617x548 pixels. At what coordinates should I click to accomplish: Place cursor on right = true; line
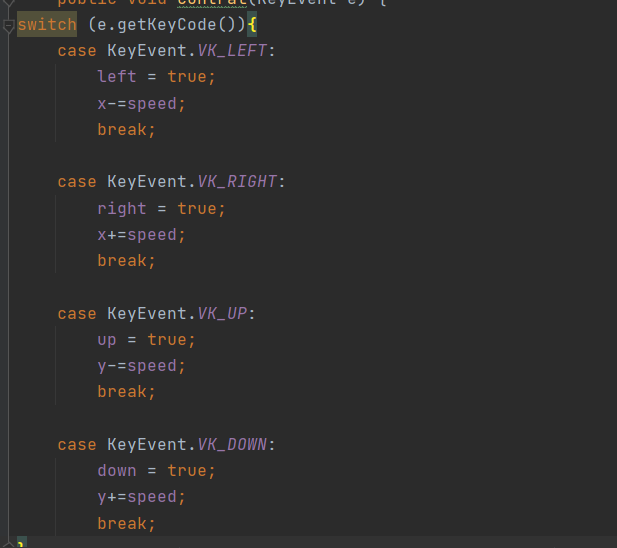pos(161,208)
